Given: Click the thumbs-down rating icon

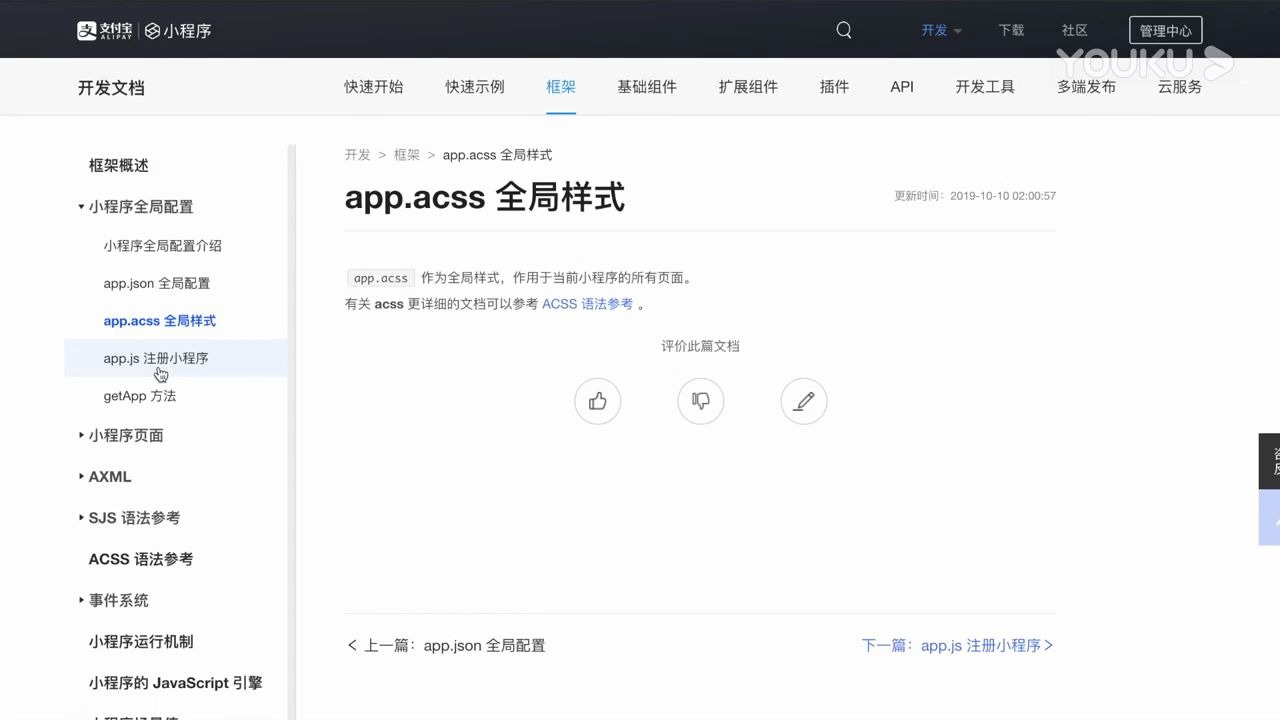Looking at the screenshot, I should pos(701,401).
